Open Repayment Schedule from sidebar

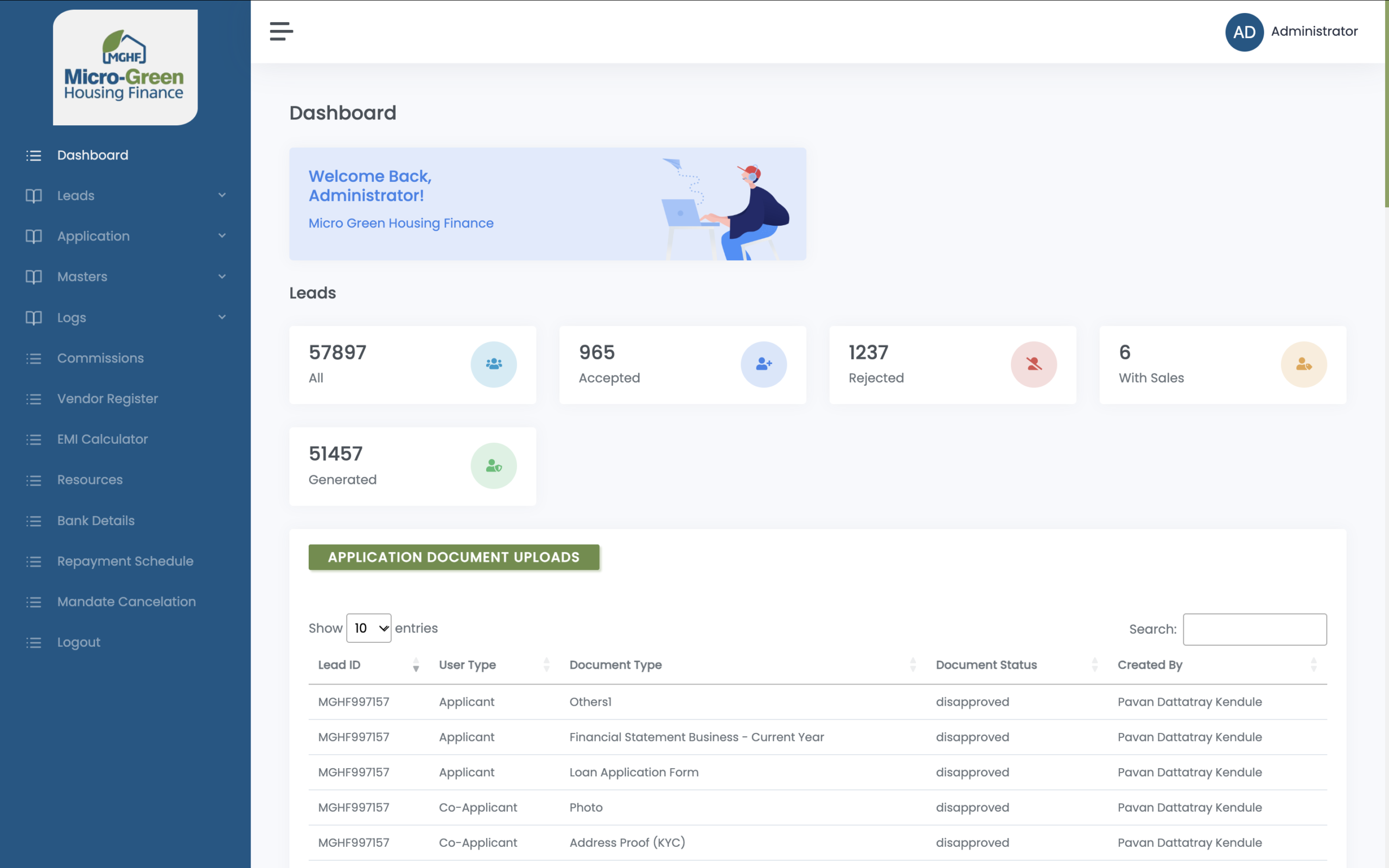pyautogui.click(x=125, y=561)
